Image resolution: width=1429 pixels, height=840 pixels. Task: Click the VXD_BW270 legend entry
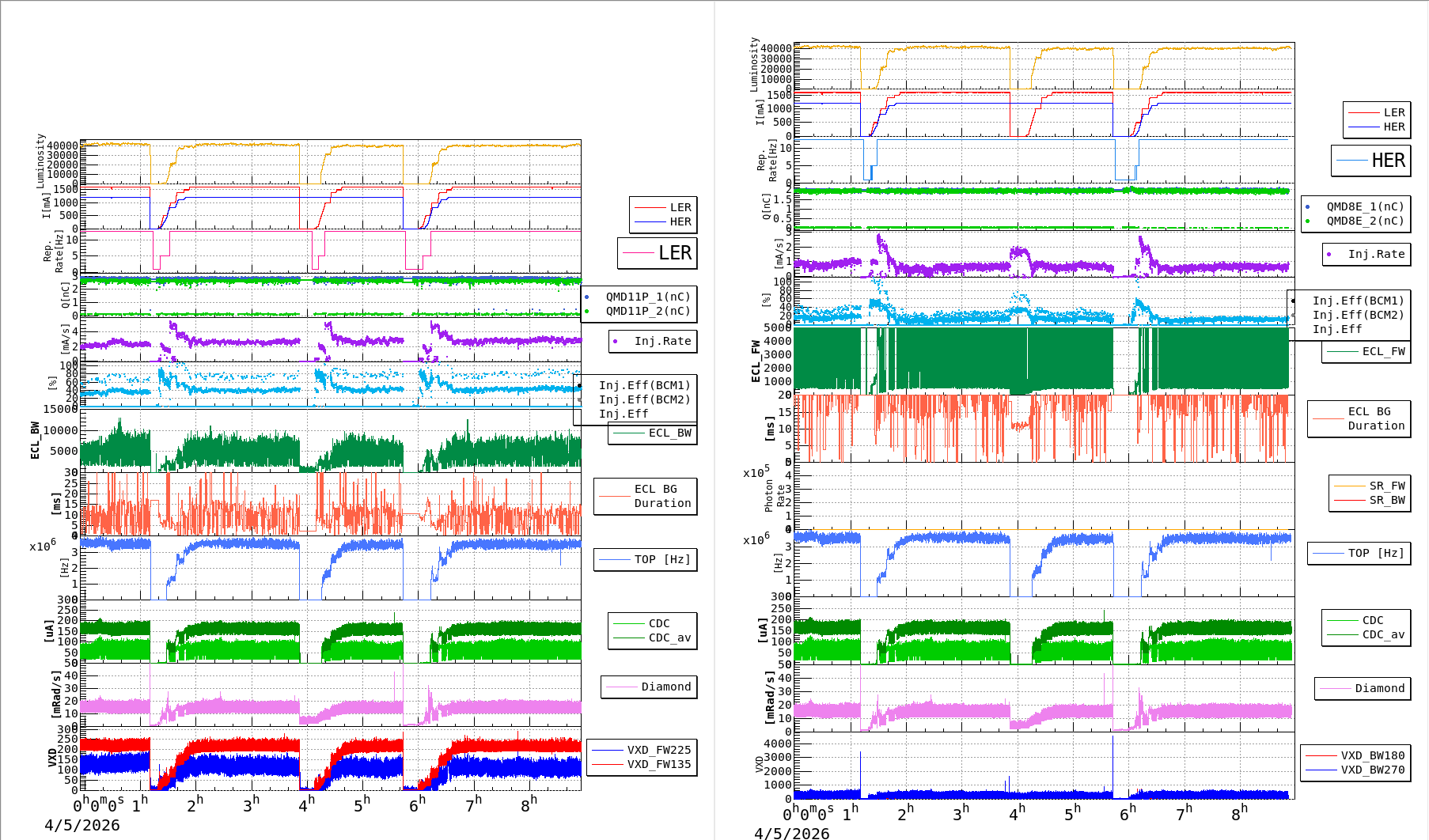click(1372, 770)
